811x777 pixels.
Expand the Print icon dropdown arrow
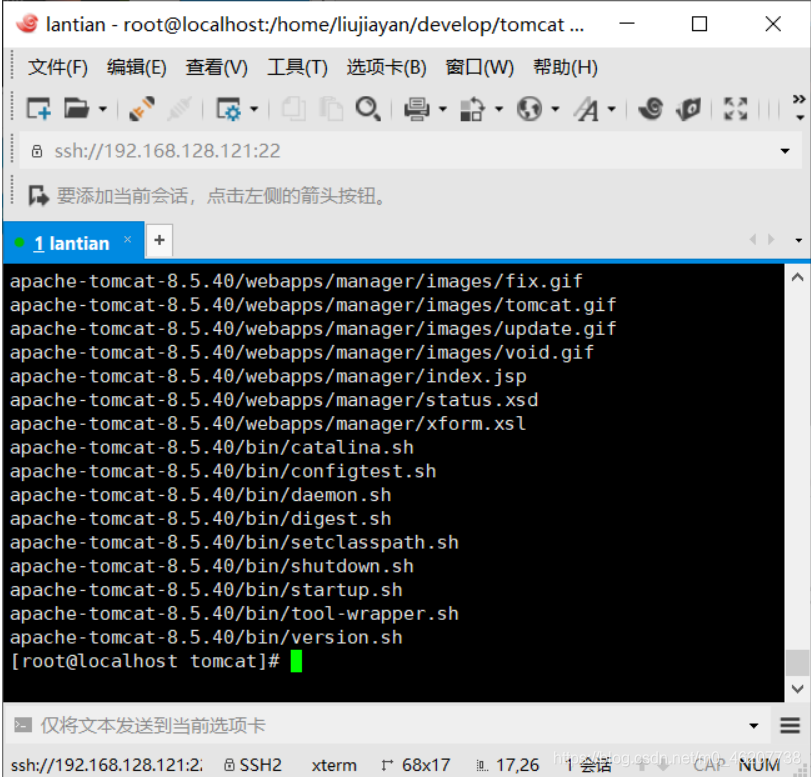tap(443, 109)
